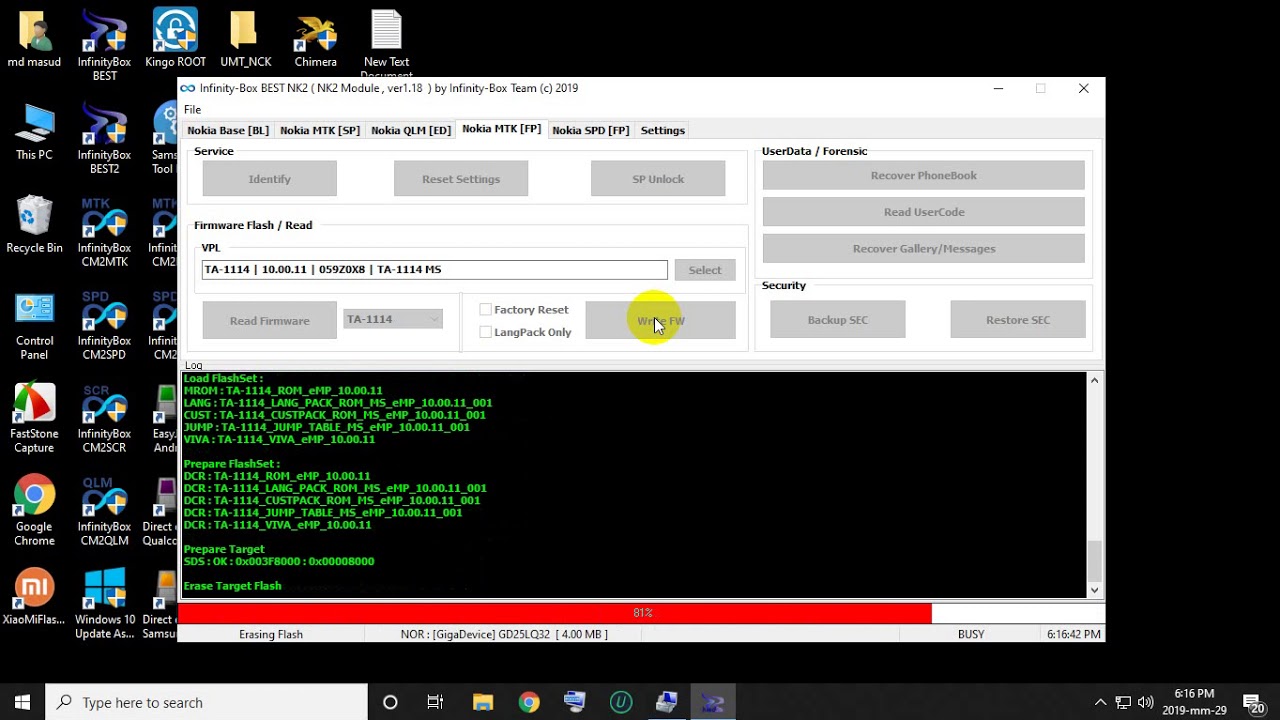Click 'Erase Target Flash' log line

coord(232,586)
